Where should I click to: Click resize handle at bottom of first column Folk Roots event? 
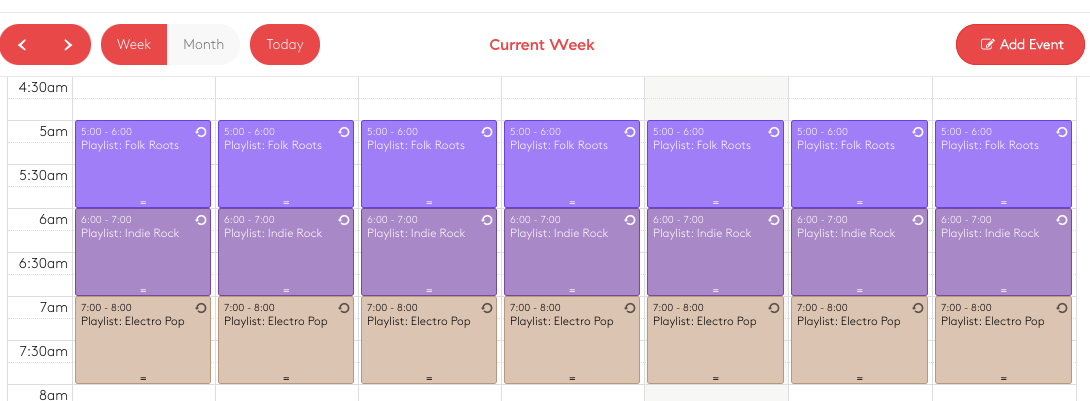[143, 203]
